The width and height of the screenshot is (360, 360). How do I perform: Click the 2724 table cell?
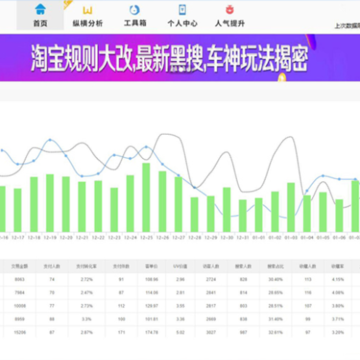(211, 279)
